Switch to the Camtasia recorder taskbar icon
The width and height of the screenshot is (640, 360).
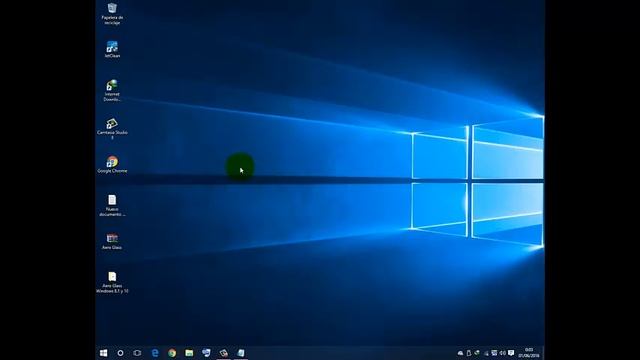pos(223,353)
